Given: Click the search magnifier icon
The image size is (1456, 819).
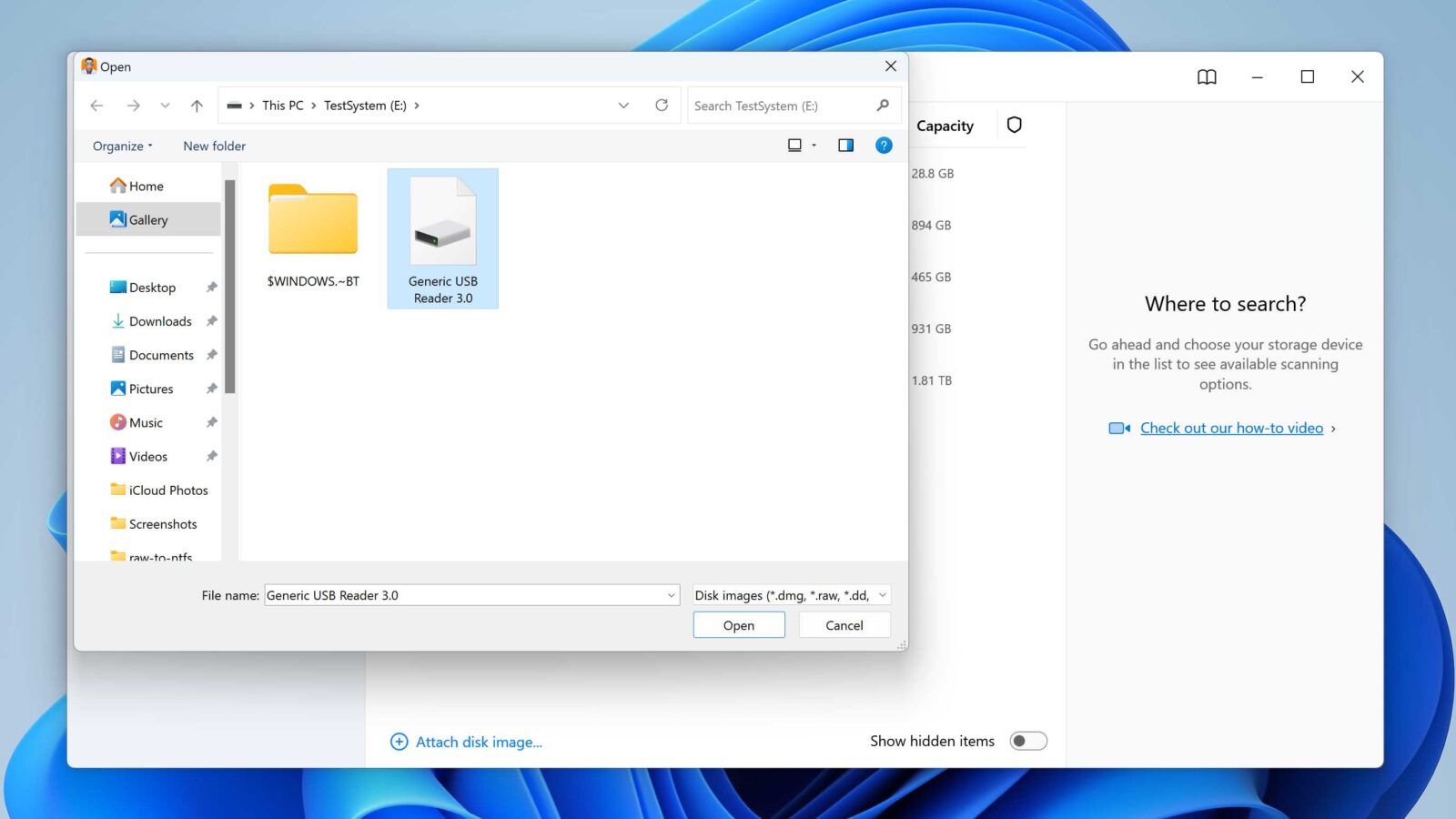Looking at the screenshot, I should coord(882,106).
